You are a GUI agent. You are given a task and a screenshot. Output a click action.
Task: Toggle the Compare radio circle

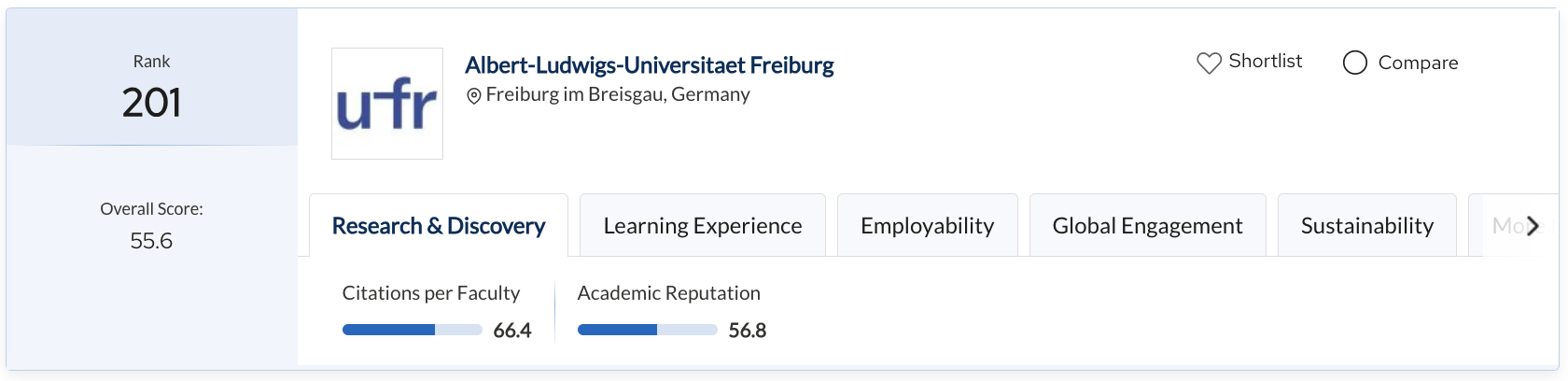click(x=1354, y=63)
